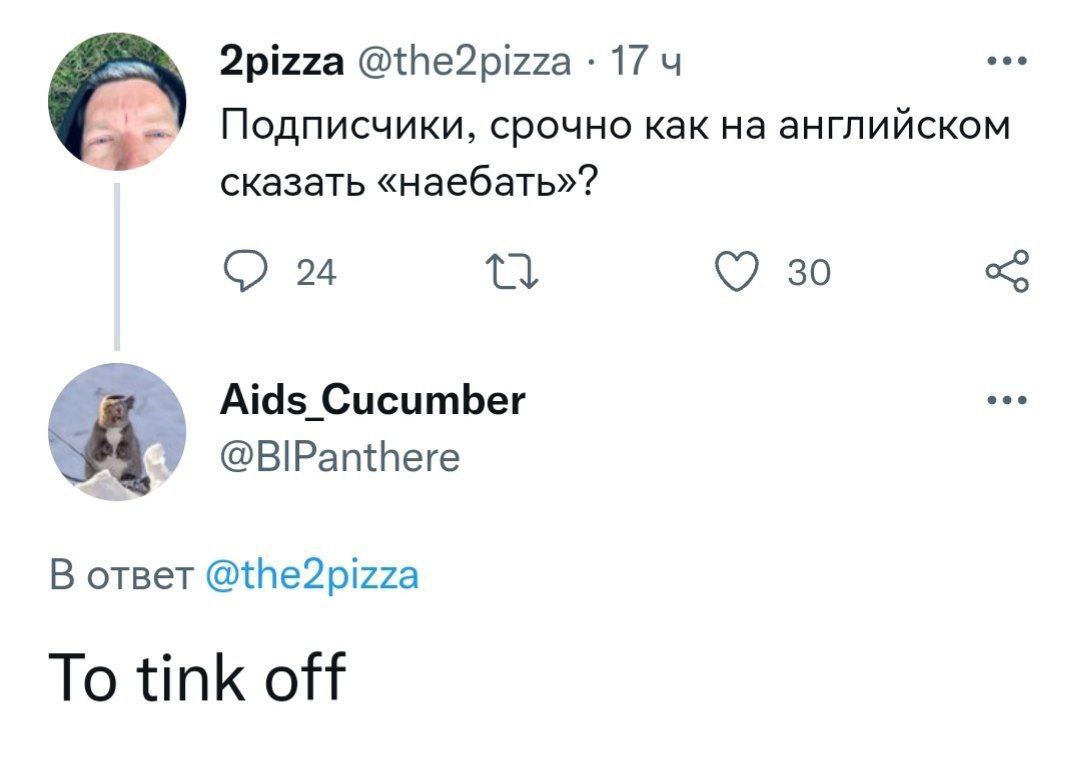Screen dimensions: 1080x759
Task: Open the @BIPanthere handle link
Action: click(x=339, y=457)
